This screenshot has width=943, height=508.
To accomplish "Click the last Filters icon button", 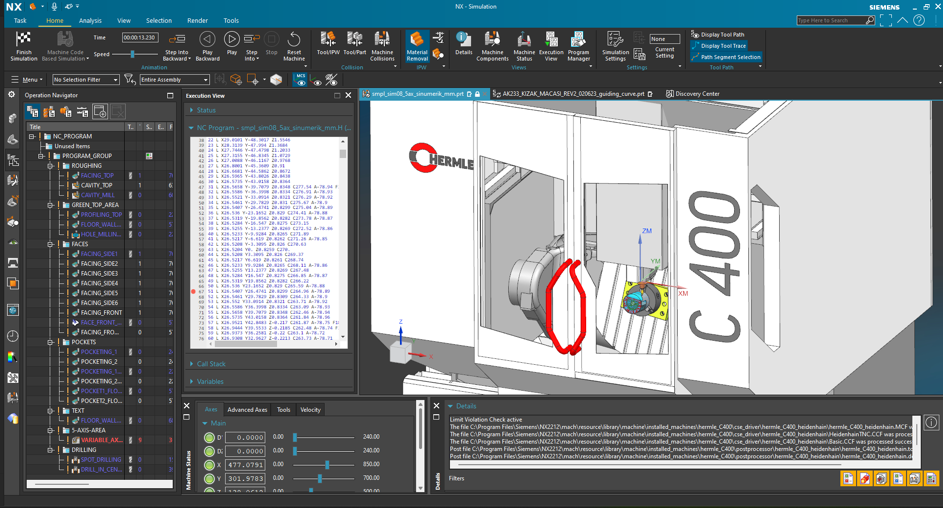I will (931, 479).
